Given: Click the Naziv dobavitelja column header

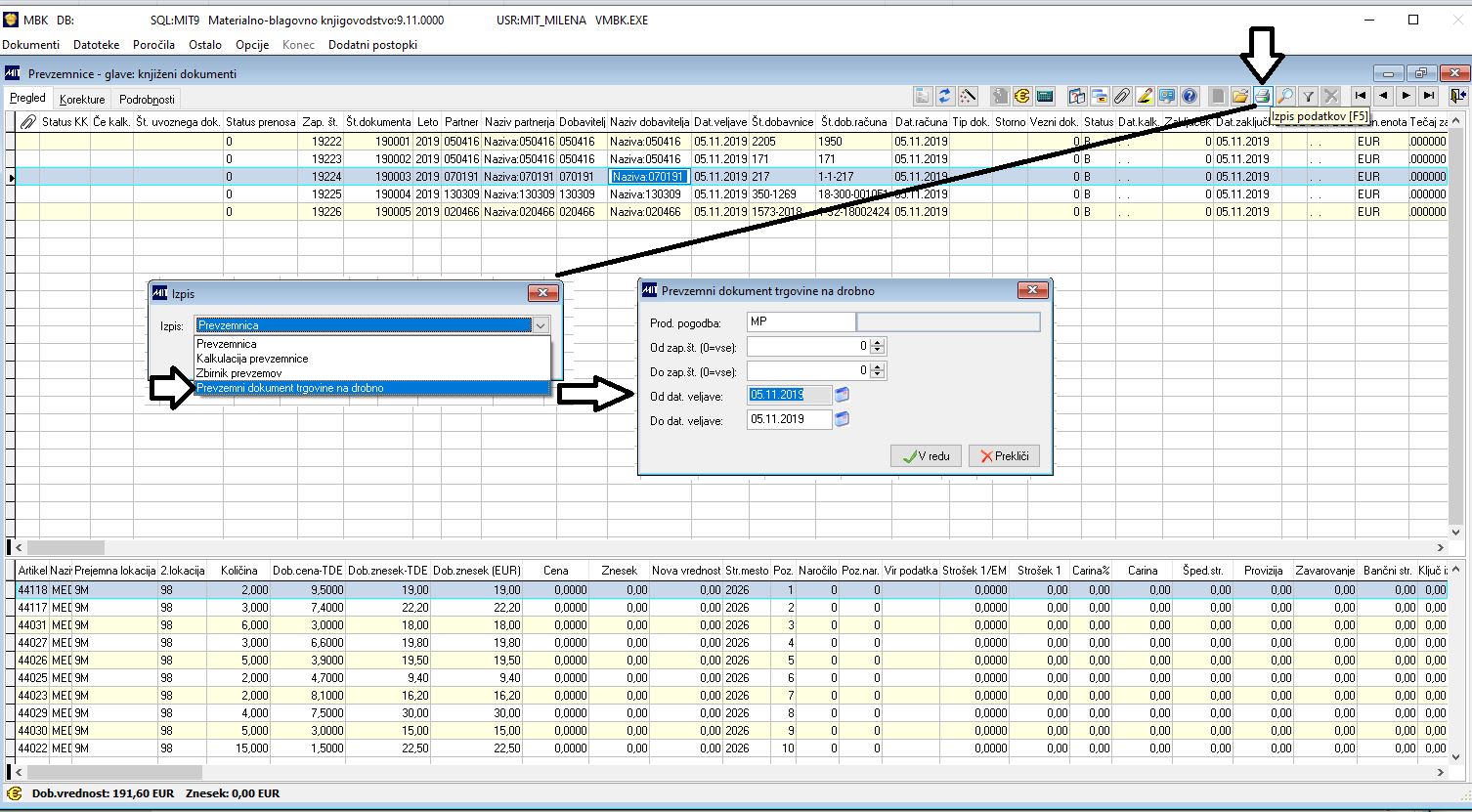Looking at the screenshot, I should [x=649, y=121].
